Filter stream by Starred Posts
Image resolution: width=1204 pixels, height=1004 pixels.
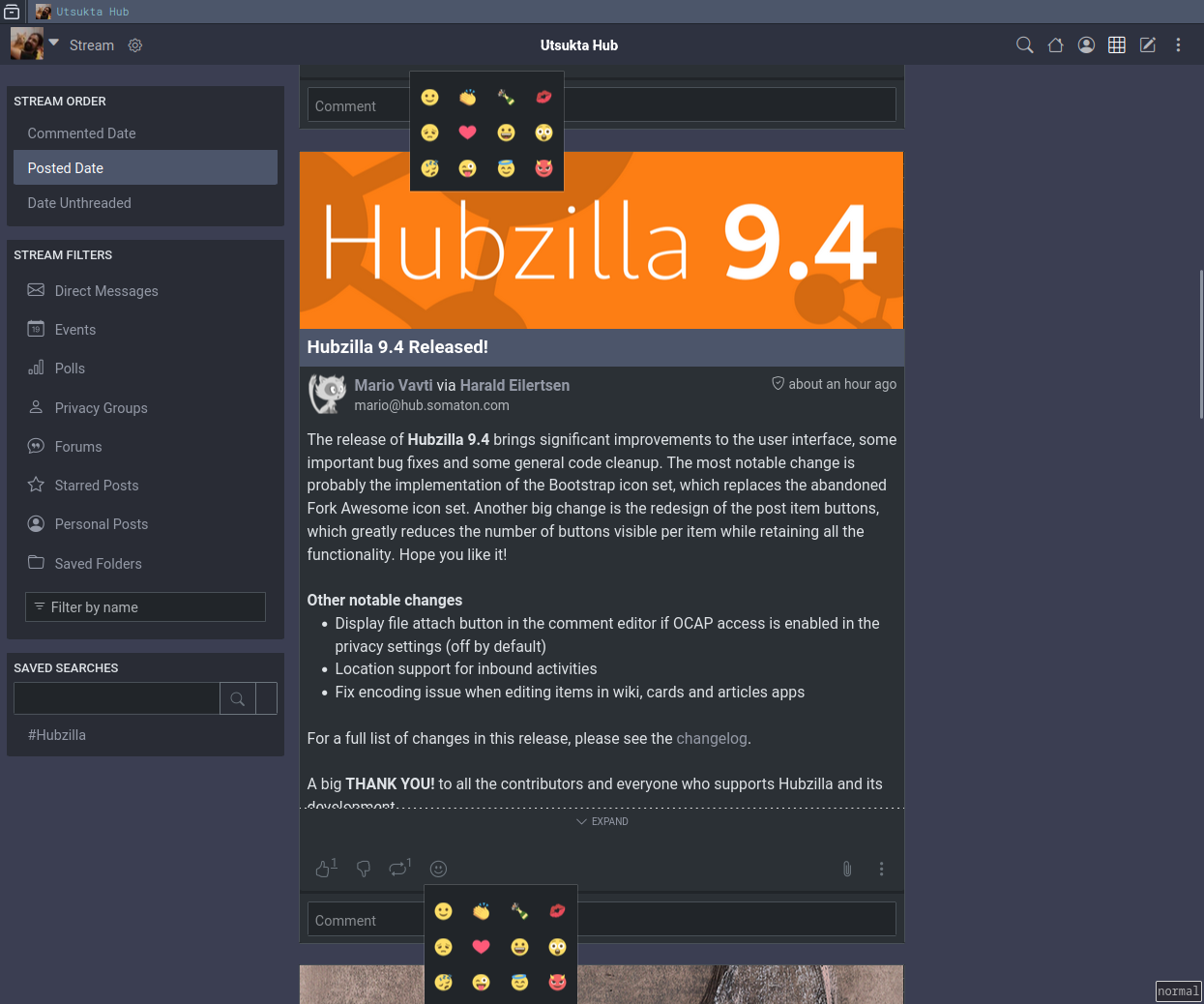pos(145,486)
